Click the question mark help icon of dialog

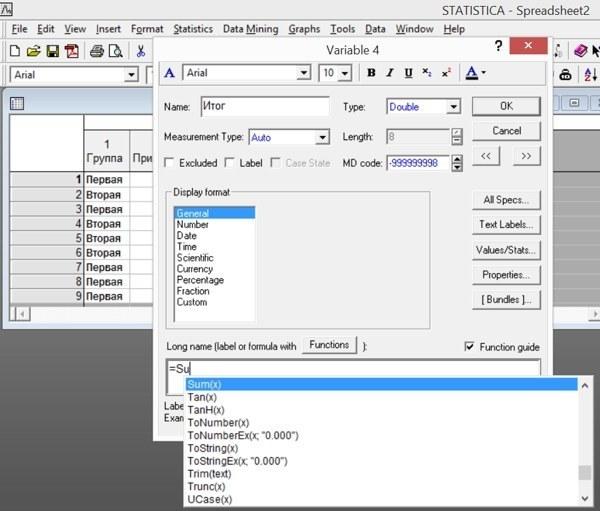pyautogui.click(x=498, y=46)
